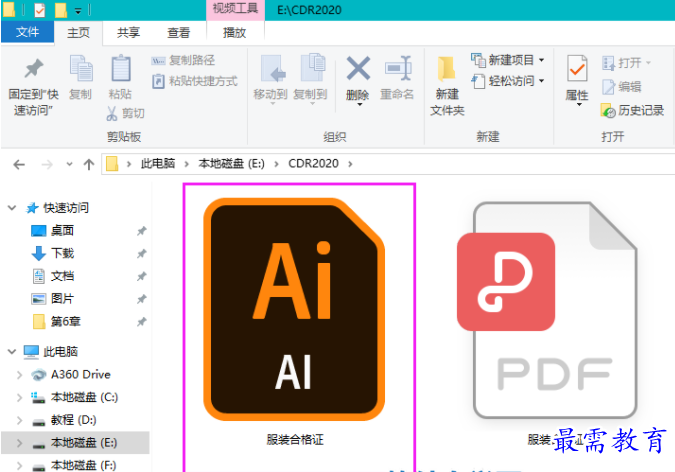This screenshot has height=472, width=675.
Task: Click the Edit (编辑) ribbon button
Action: 622,87
